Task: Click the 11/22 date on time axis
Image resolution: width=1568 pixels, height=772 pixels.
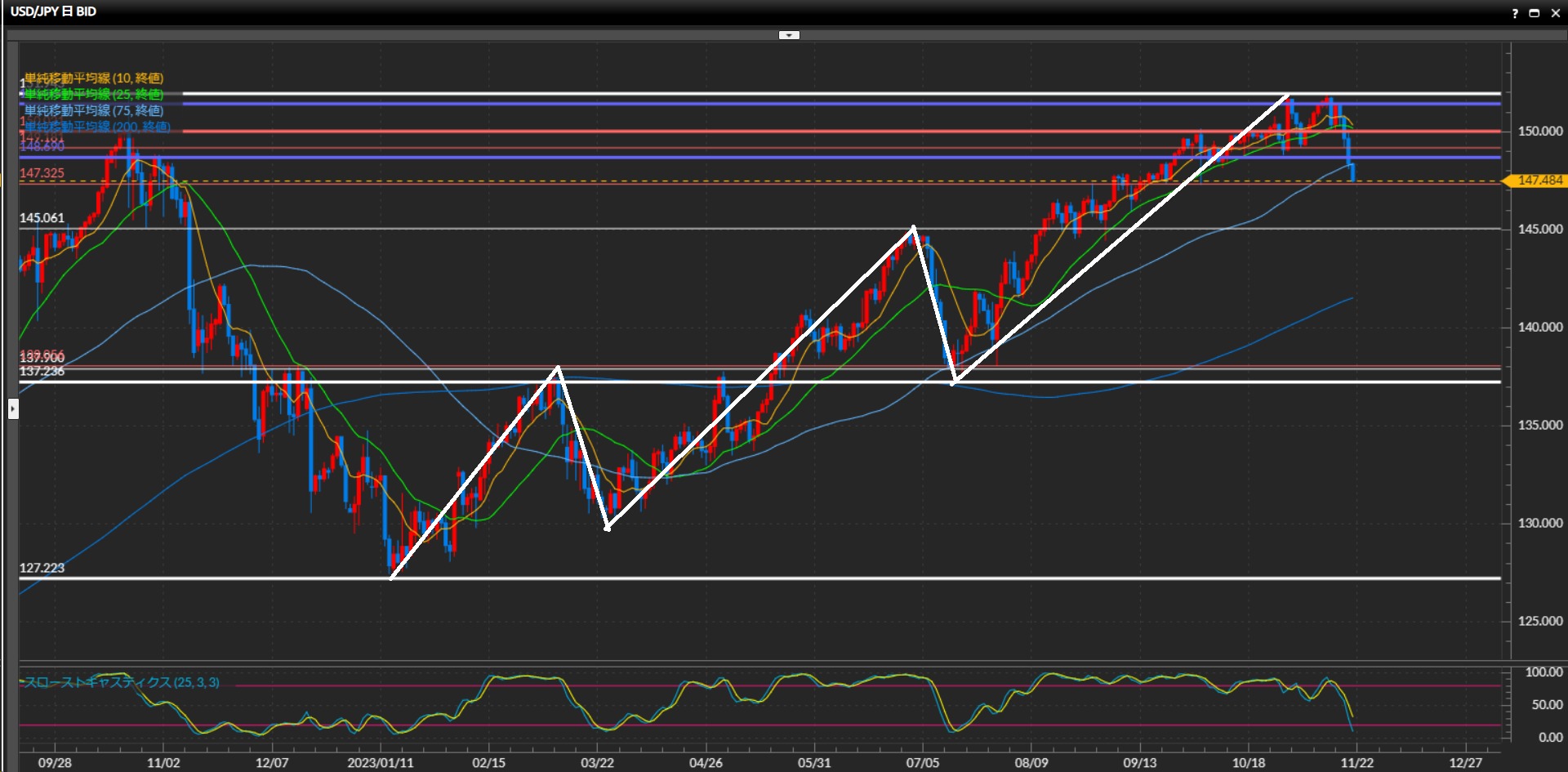Action: click(1356, 762)
